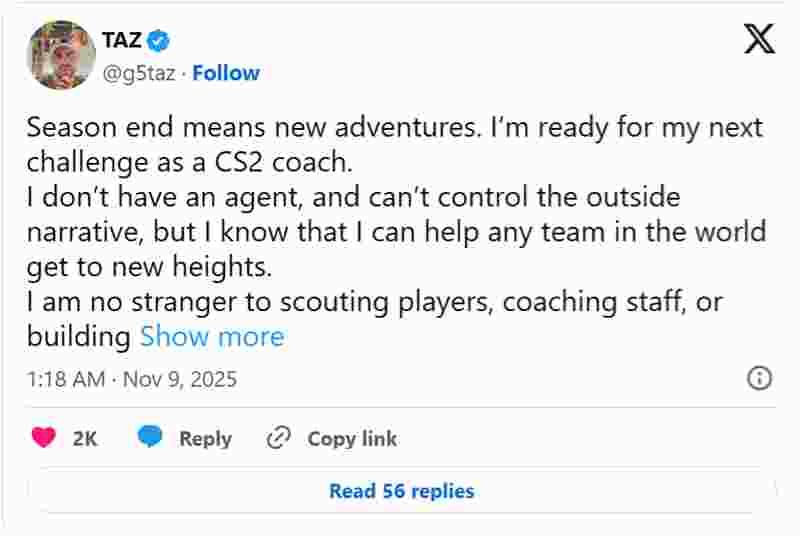Screen dimensions: 800x536
Task: Open TAZ's profile picture
Action: pos(61,54)
